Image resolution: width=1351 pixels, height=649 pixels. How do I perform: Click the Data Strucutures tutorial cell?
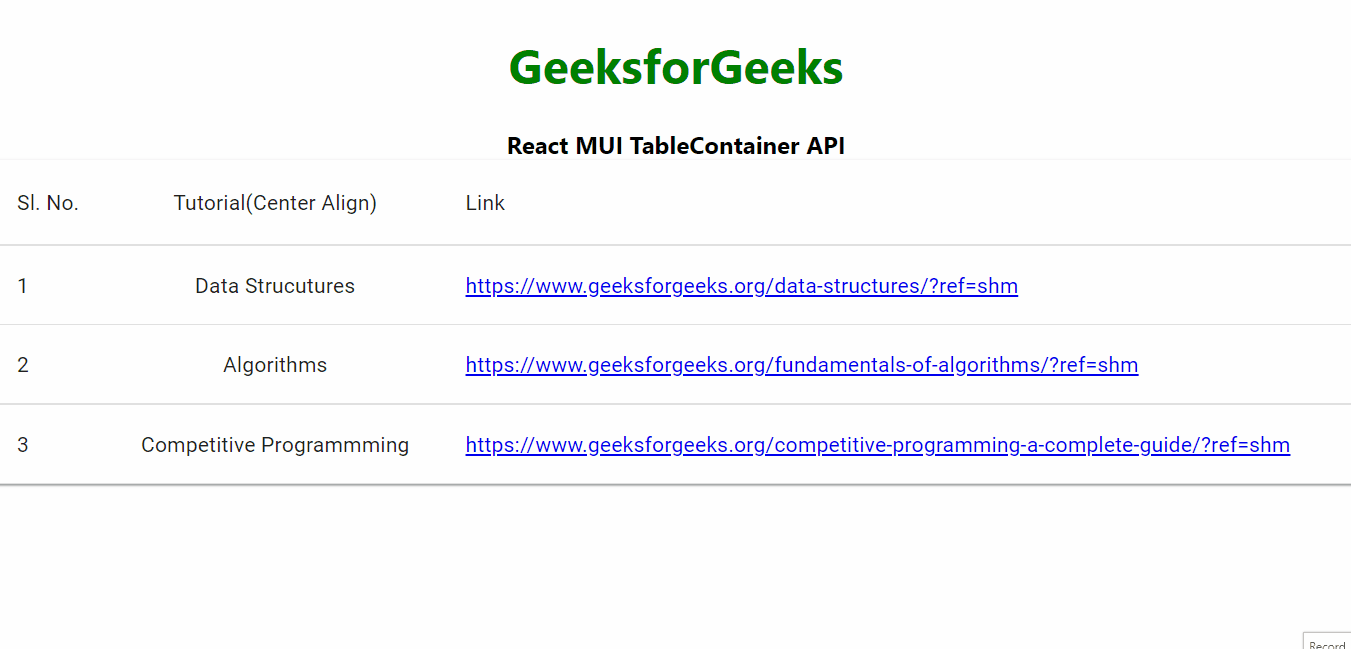(275, 286)
